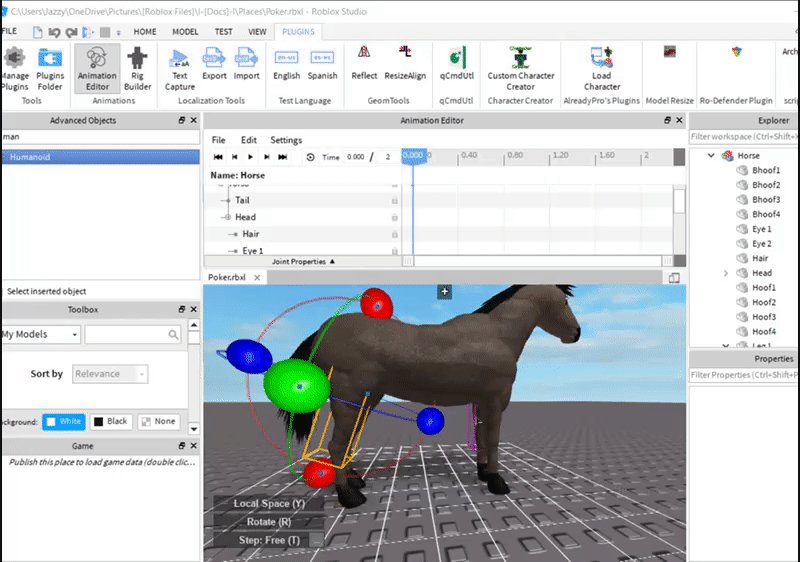
Task: Set toolbox background to White
Action: pyautogui.click(x=64, y=421)
